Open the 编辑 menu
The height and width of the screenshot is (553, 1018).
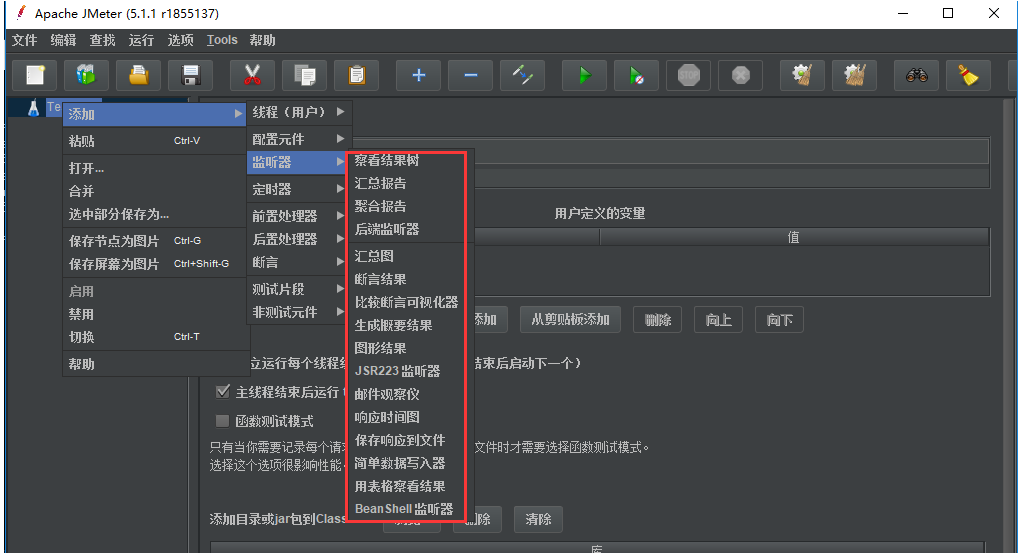click(64, 40)
